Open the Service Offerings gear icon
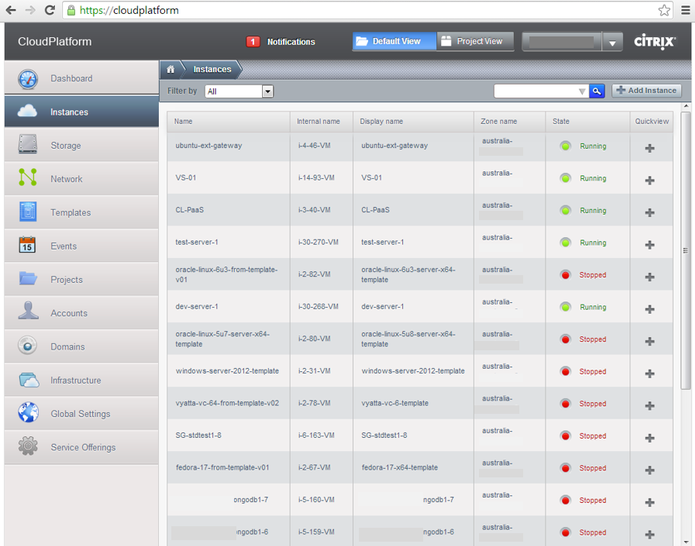The width and height of the screenshot is (695, 546). coord(28,445)
